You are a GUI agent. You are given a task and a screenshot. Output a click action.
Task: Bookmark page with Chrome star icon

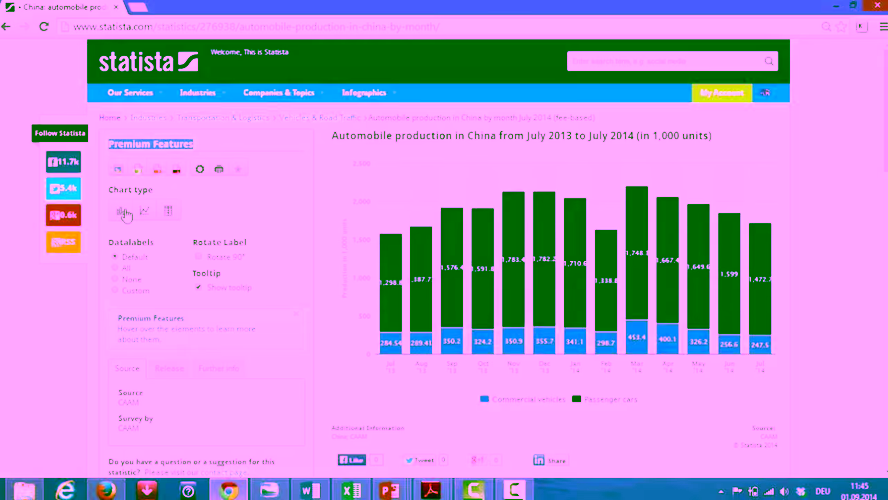click(842, 27)
